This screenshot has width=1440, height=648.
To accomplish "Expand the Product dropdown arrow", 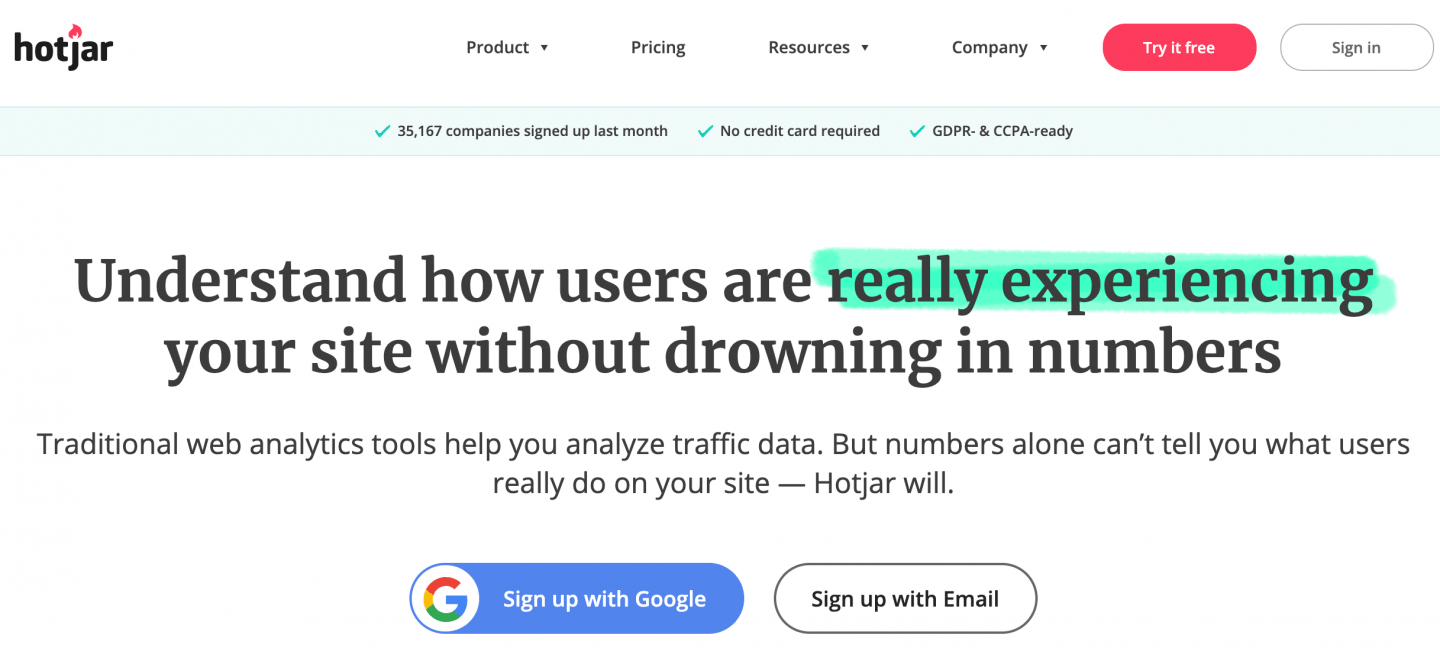I will point(544,48).
